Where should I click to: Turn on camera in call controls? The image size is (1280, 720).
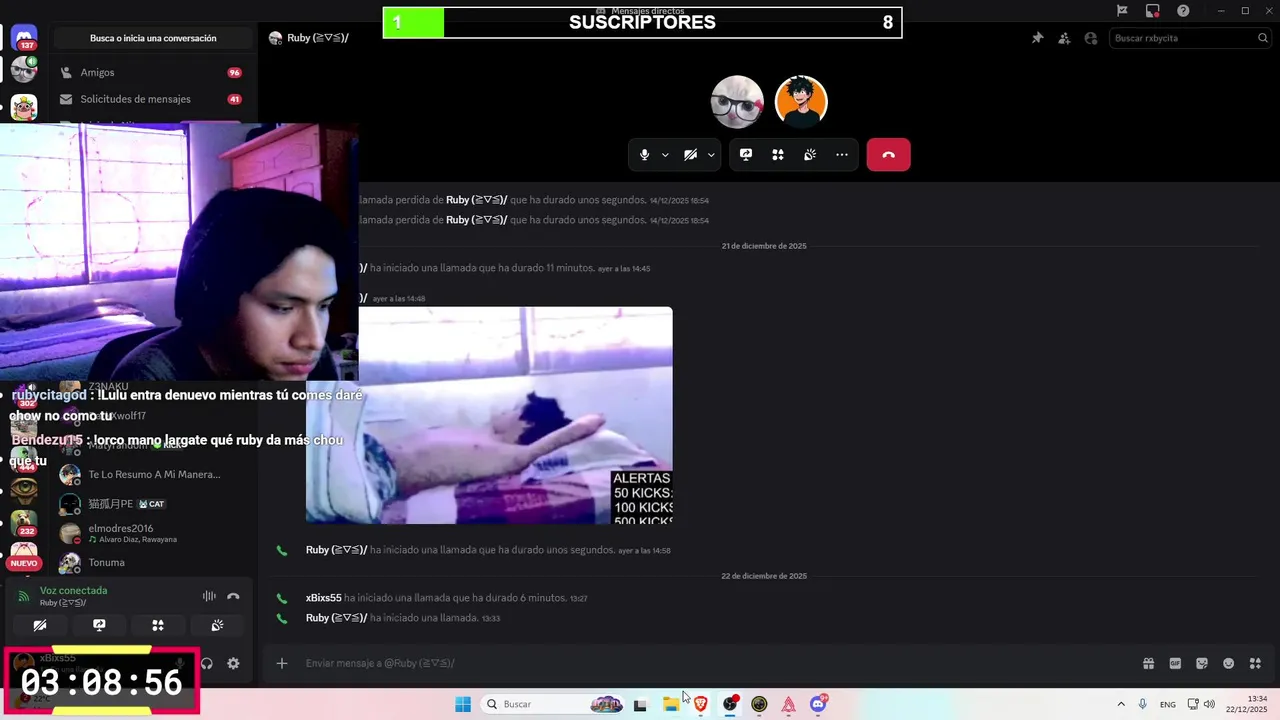point(690,155)
